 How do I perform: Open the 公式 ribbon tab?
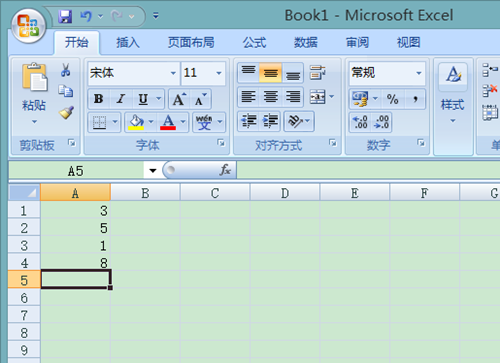point(254,43)
